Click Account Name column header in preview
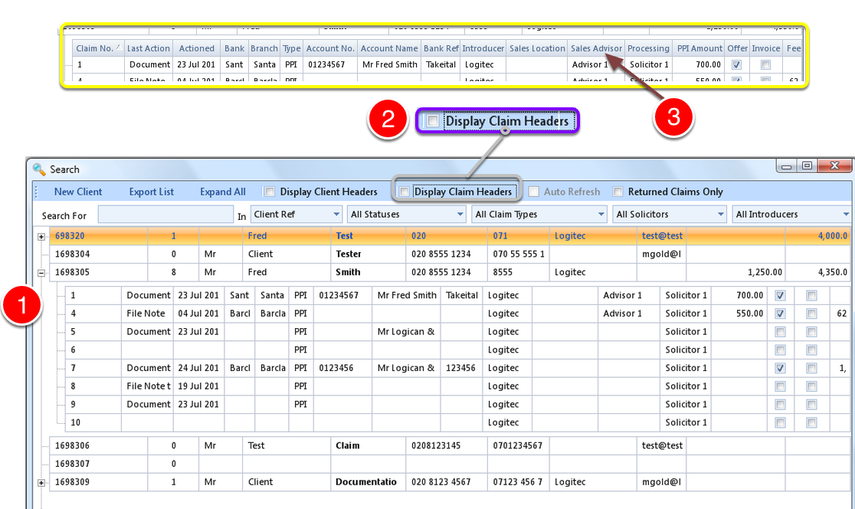This screenshot has width=855, height=509. [x=389, y=48]
